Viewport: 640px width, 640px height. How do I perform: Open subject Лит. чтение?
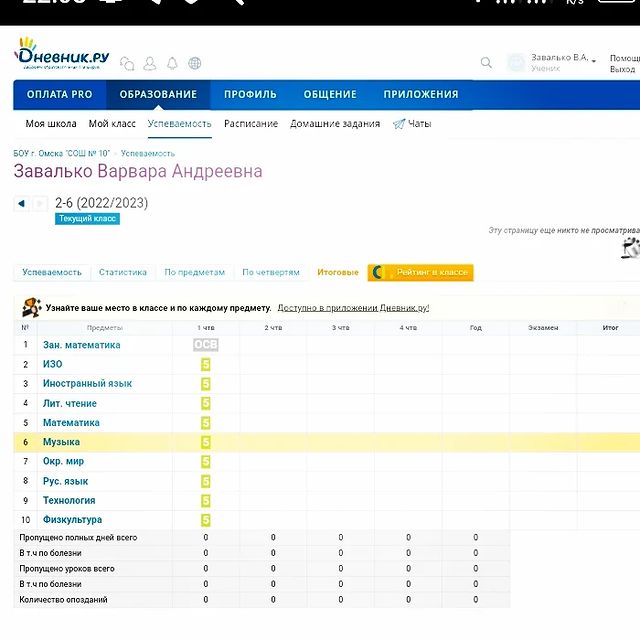point(70,403)
